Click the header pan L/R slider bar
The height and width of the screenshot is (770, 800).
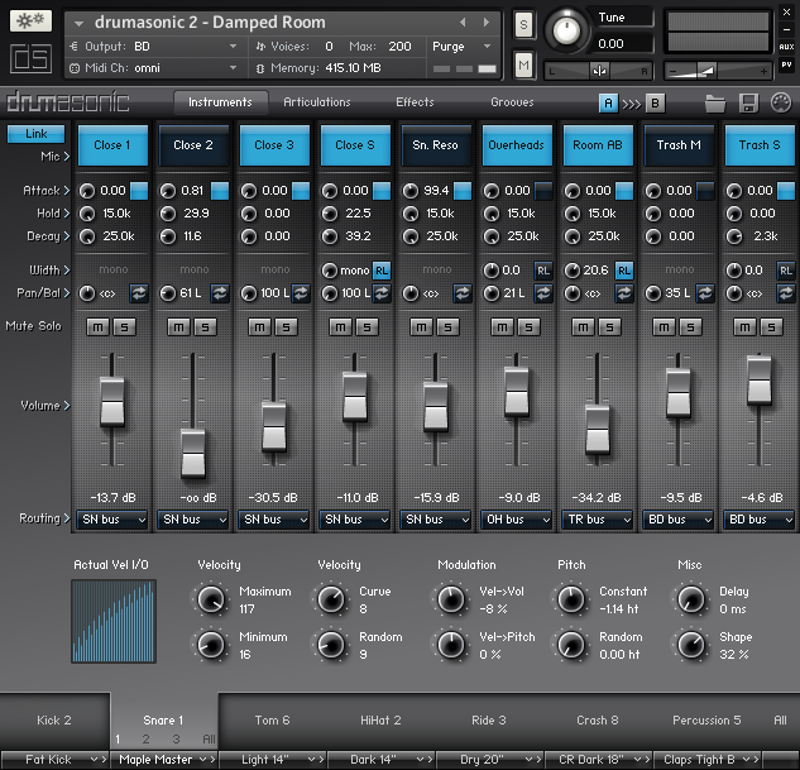(599, 71)
